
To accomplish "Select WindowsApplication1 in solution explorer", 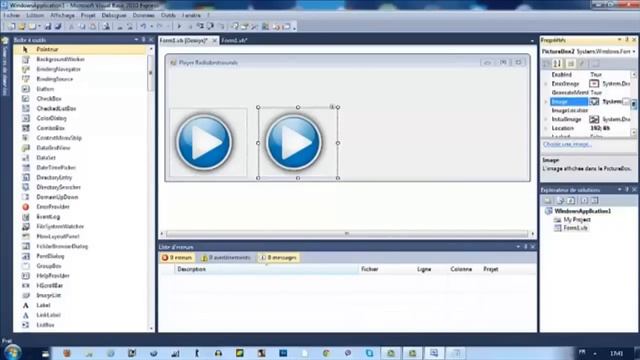I will pos(582,211).
